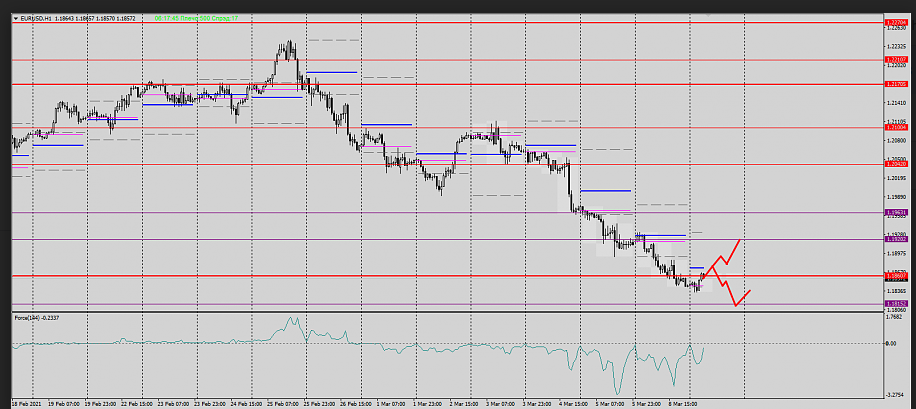
Task: Select the 1.20420 red price label
Action: pos(895,164)
